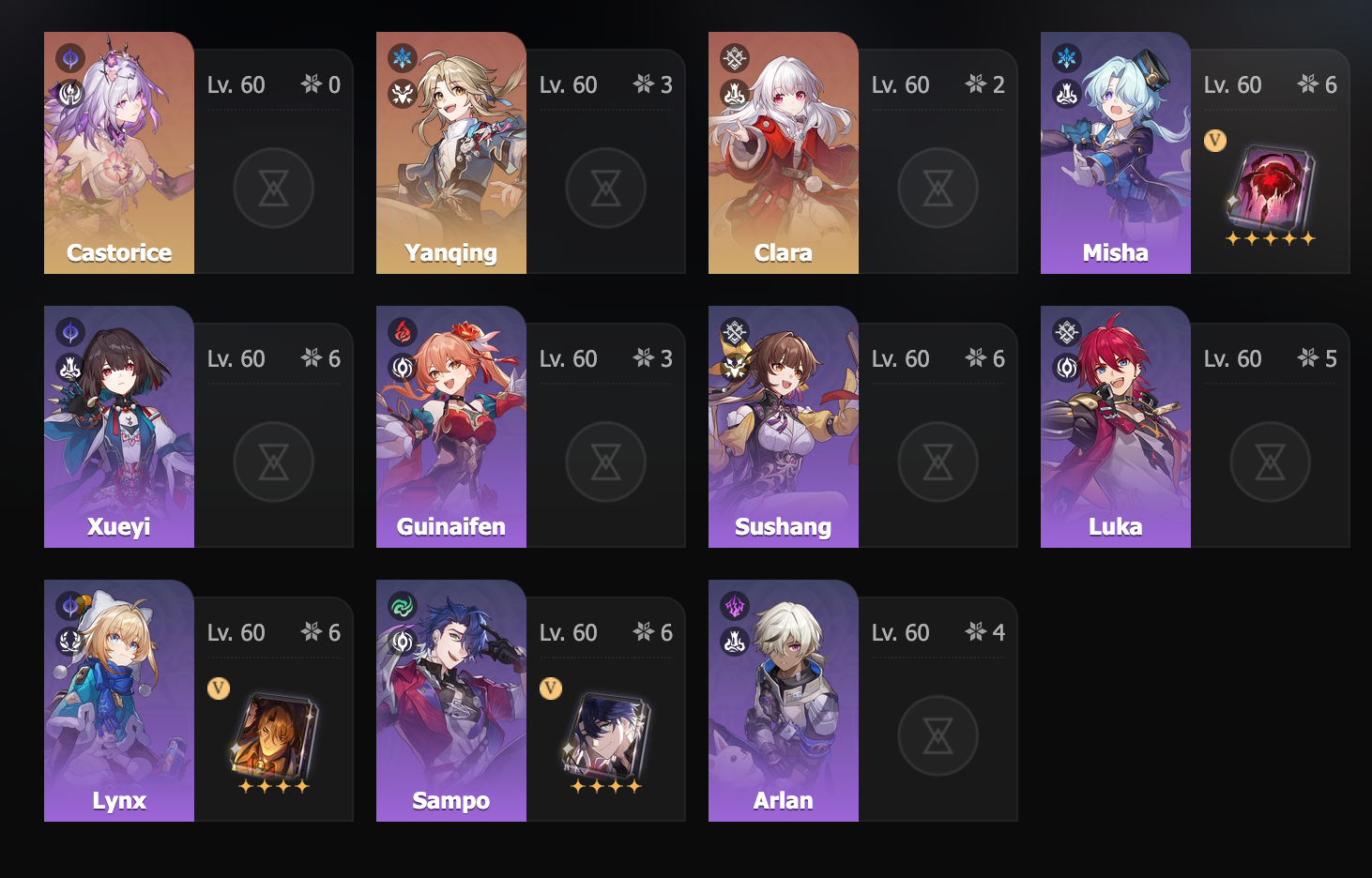Viewport: 1372px width, 878px height.
Task: Click the Sushang name label
Action: [784, 527]
